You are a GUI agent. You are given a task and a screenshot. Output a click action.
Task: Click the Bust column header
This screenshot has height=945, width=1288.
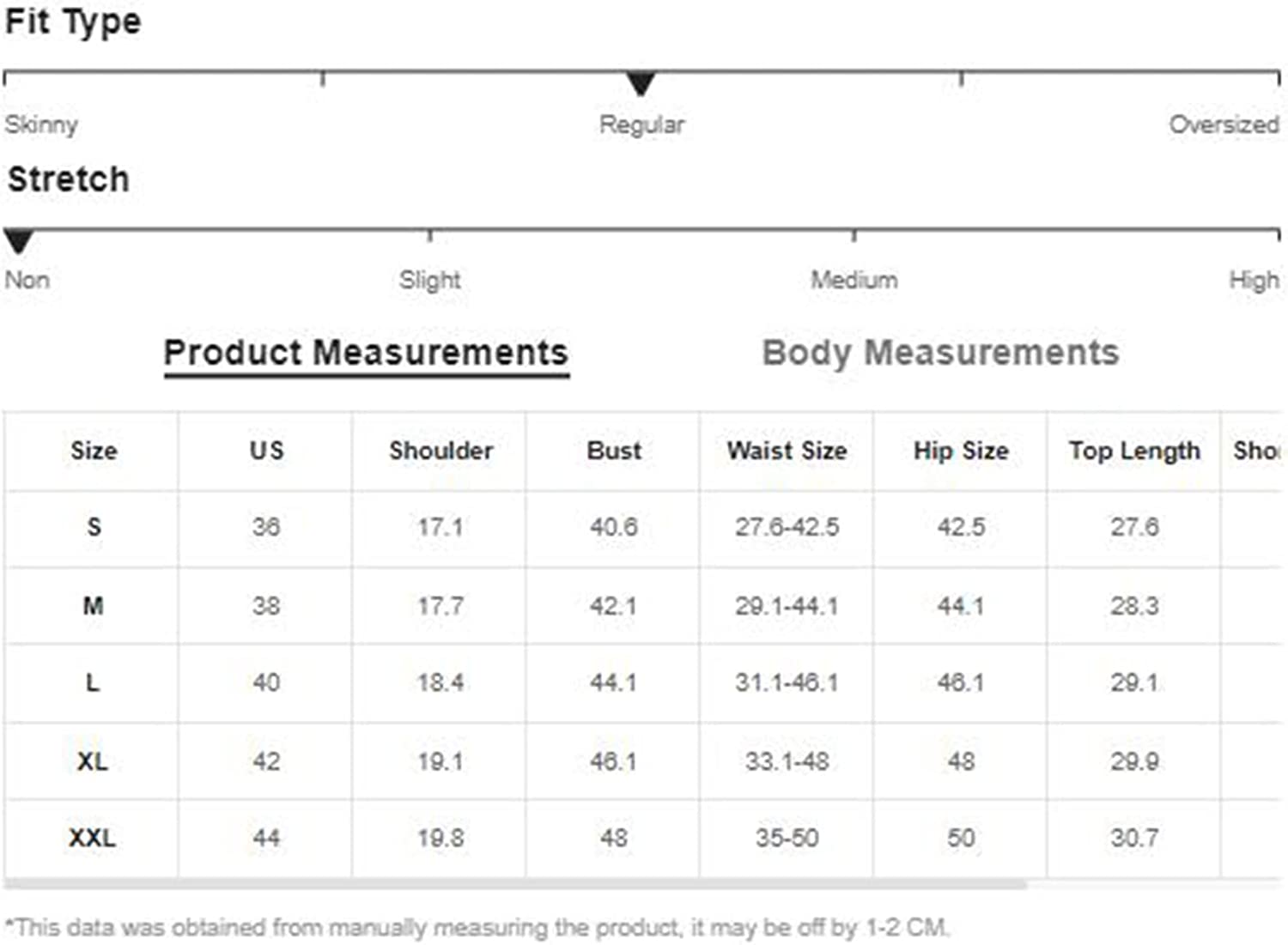pyautogui.click(x=614, y=451)
